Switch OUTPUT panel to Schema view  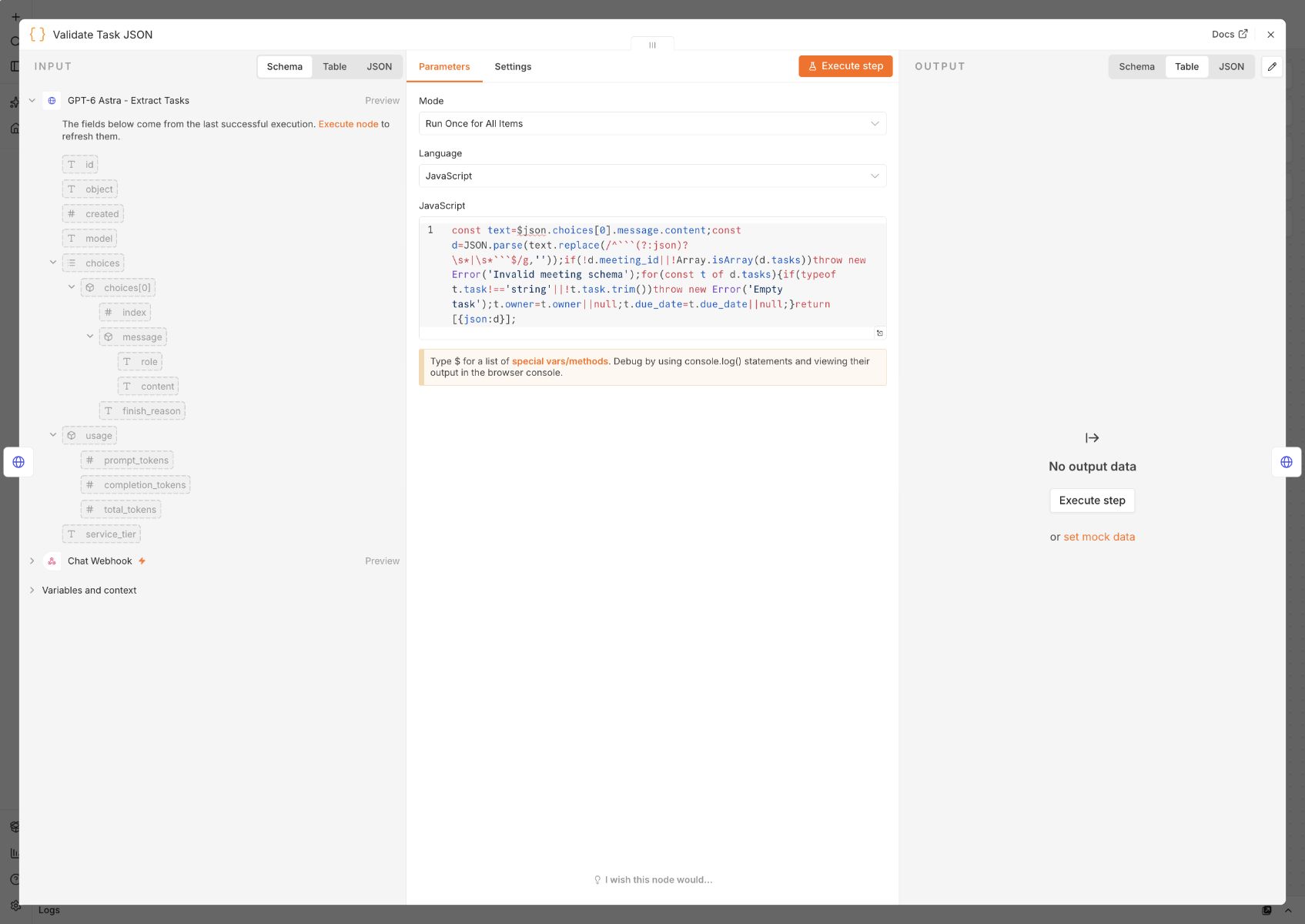[x=1136, y=67]
